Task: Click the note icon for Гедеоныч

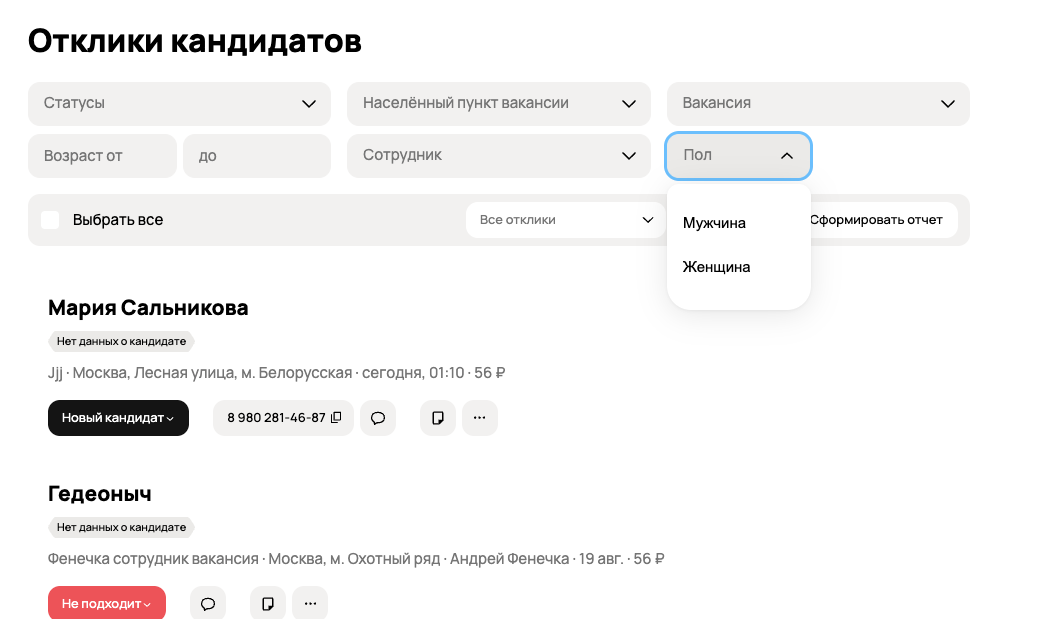Action: point(267,604)
